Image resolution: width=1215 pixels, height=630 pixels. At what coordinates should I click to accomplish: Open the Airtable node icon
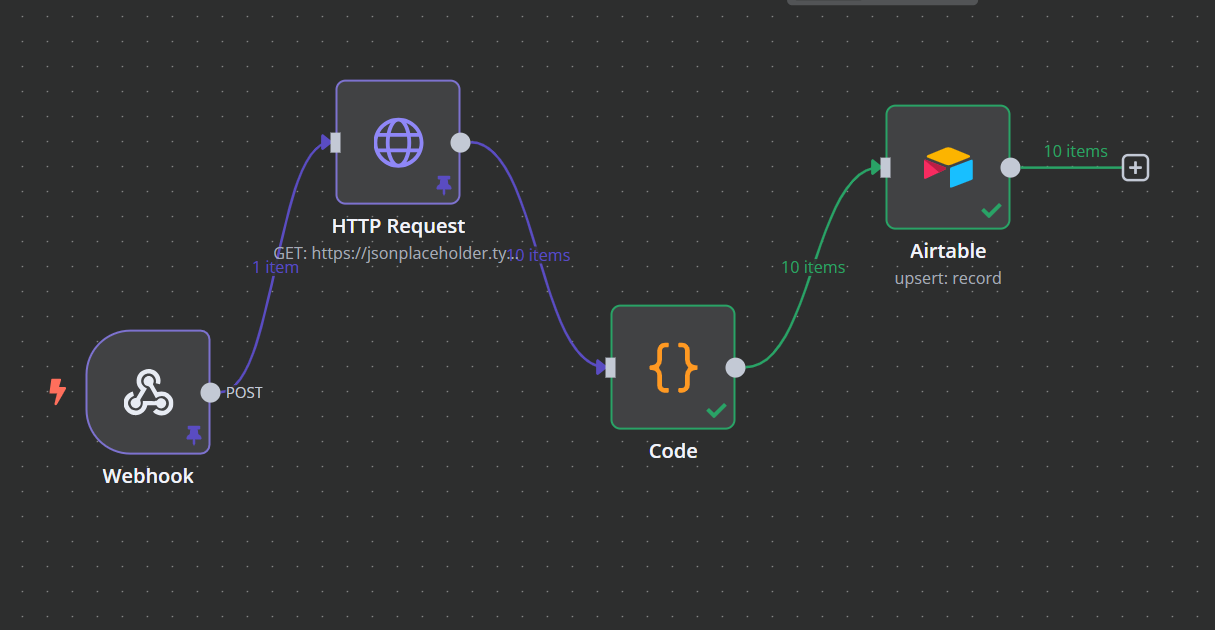[x=947, y=167]
